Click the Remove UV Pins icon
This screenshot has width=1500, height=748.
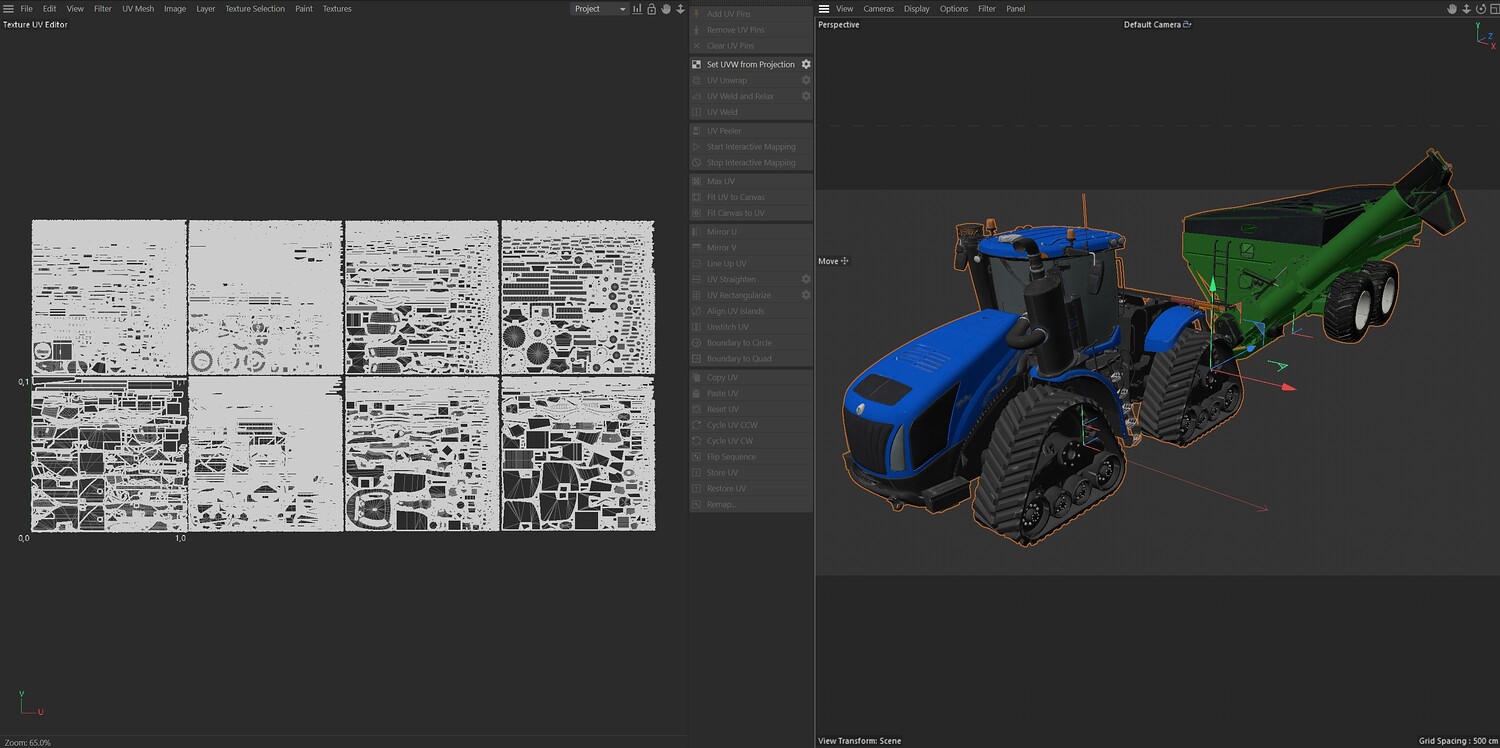(x=697, y=30)
